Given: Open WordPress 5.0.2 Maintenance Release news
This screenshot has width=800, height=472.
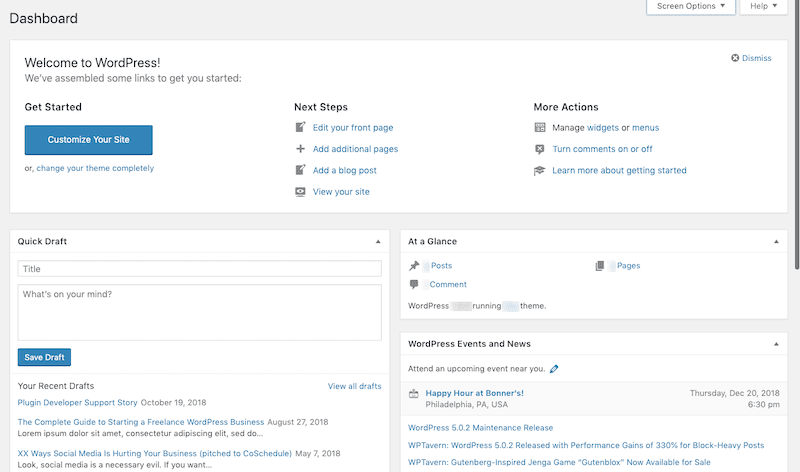Looking at the screenshot, I should 481,428.
